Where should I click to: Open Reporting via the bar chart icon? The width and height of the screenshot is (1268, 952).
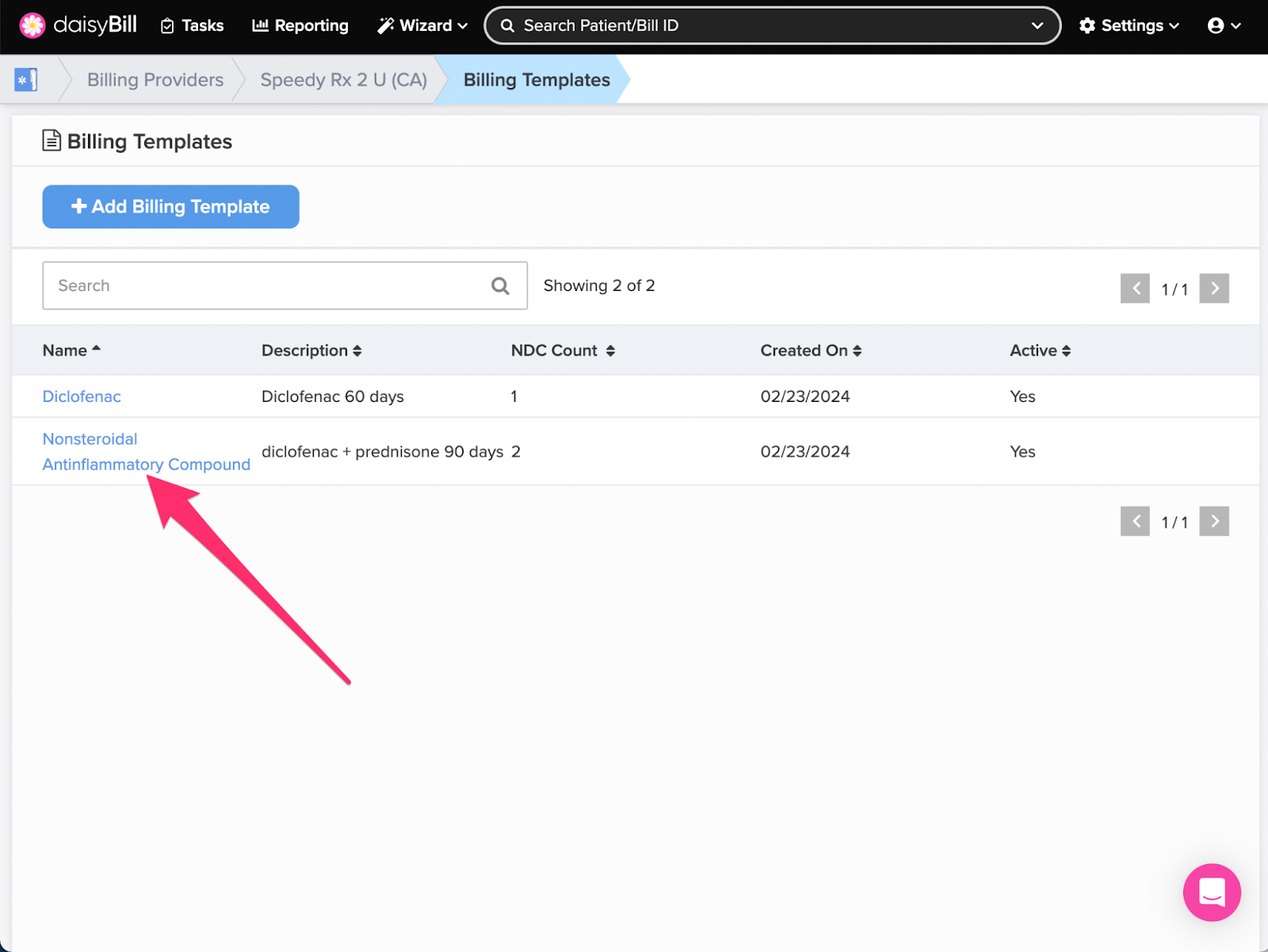pos(260,25)
